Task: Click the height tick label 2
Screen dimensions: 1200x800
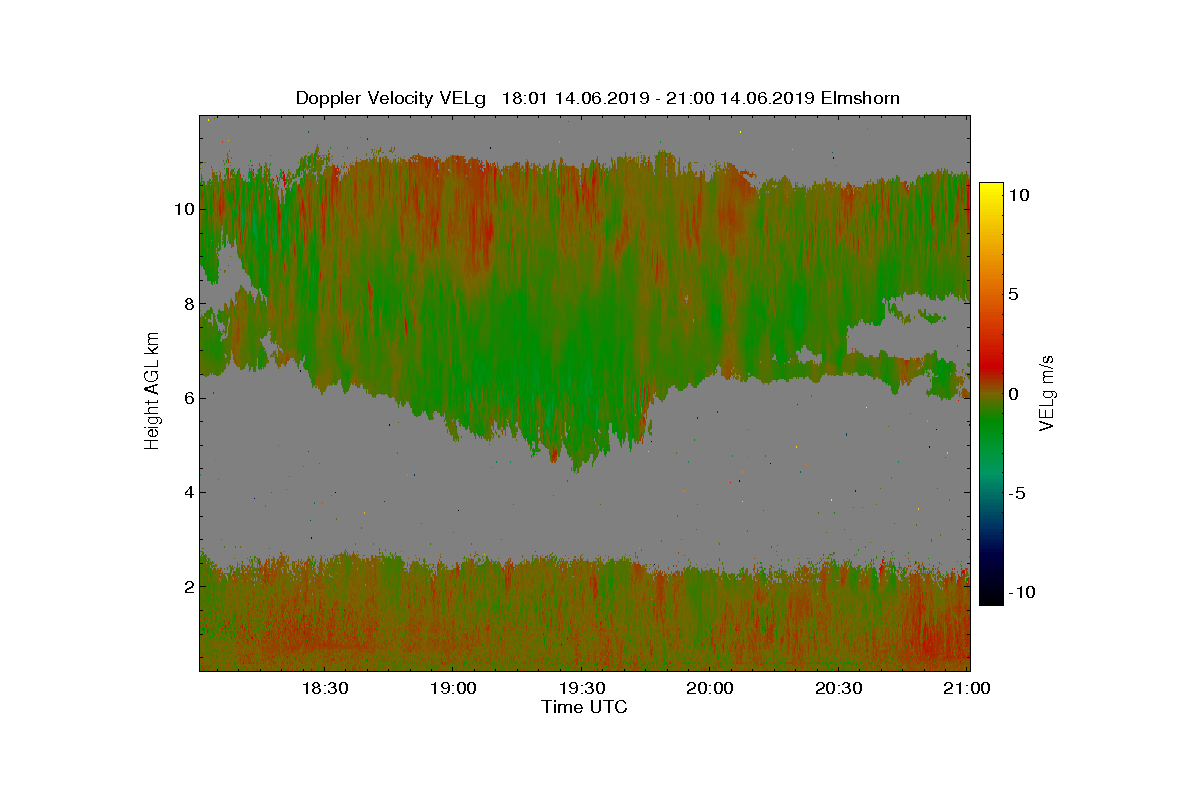Action: [188, 586]
